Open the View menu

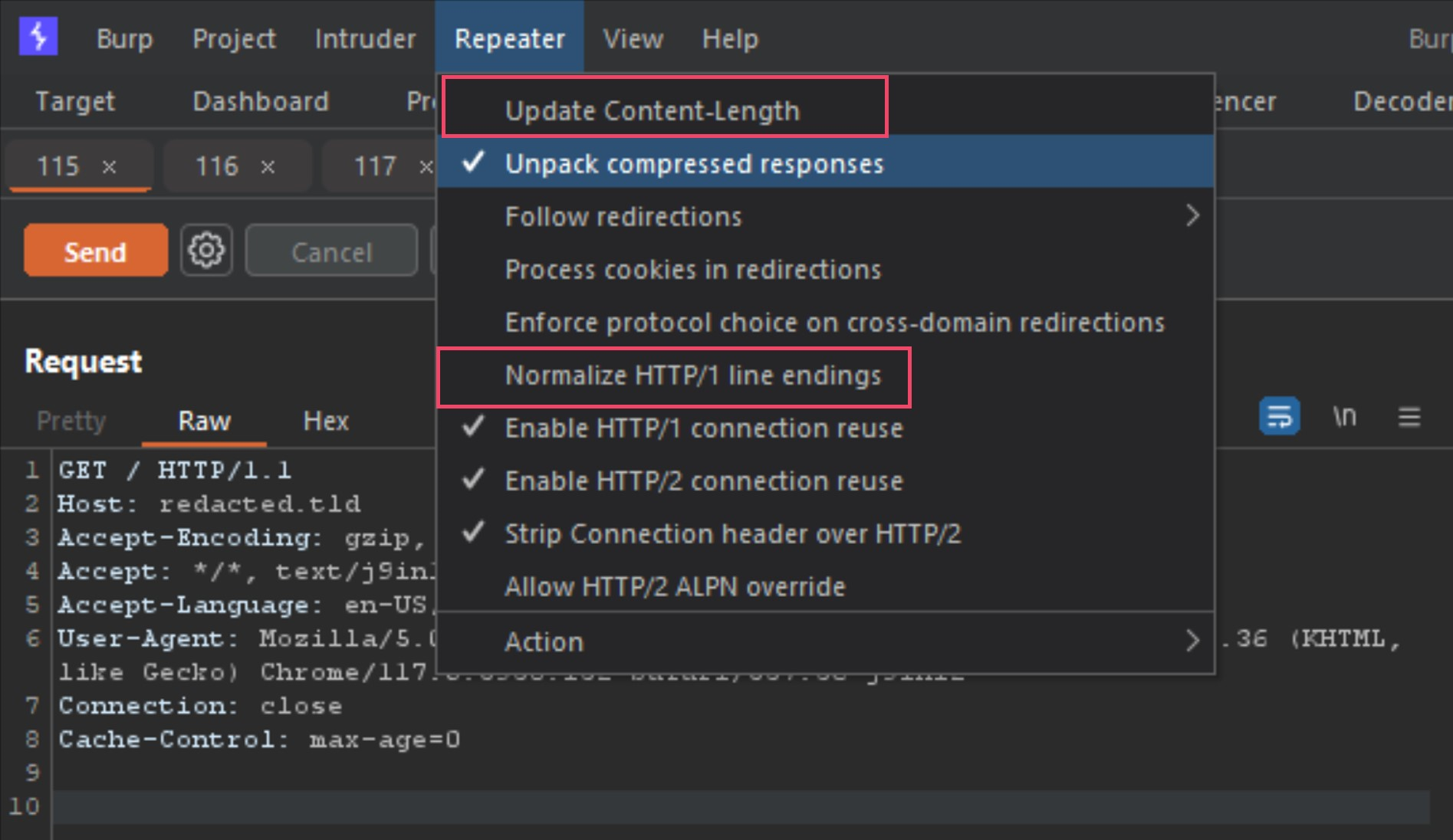633,38
